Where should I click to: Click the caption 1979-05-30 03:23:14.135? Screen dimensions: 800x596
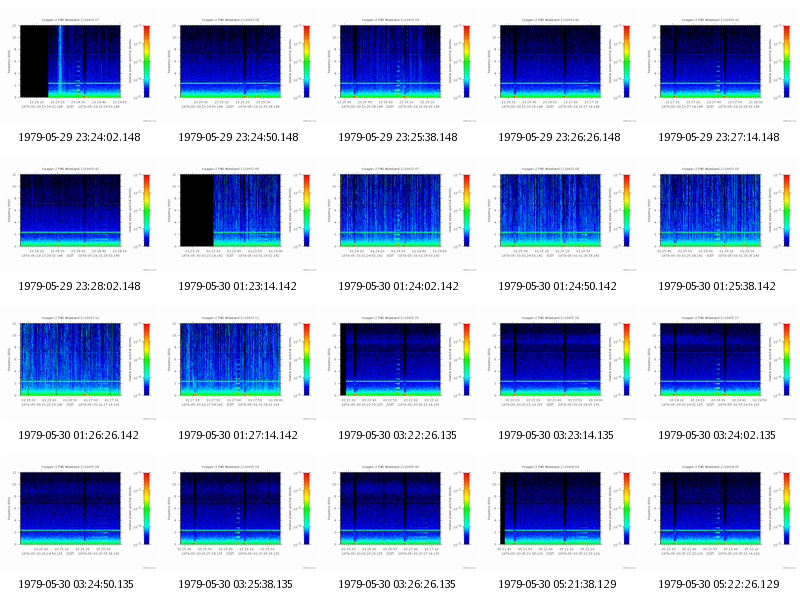click(x=556, y=435)
